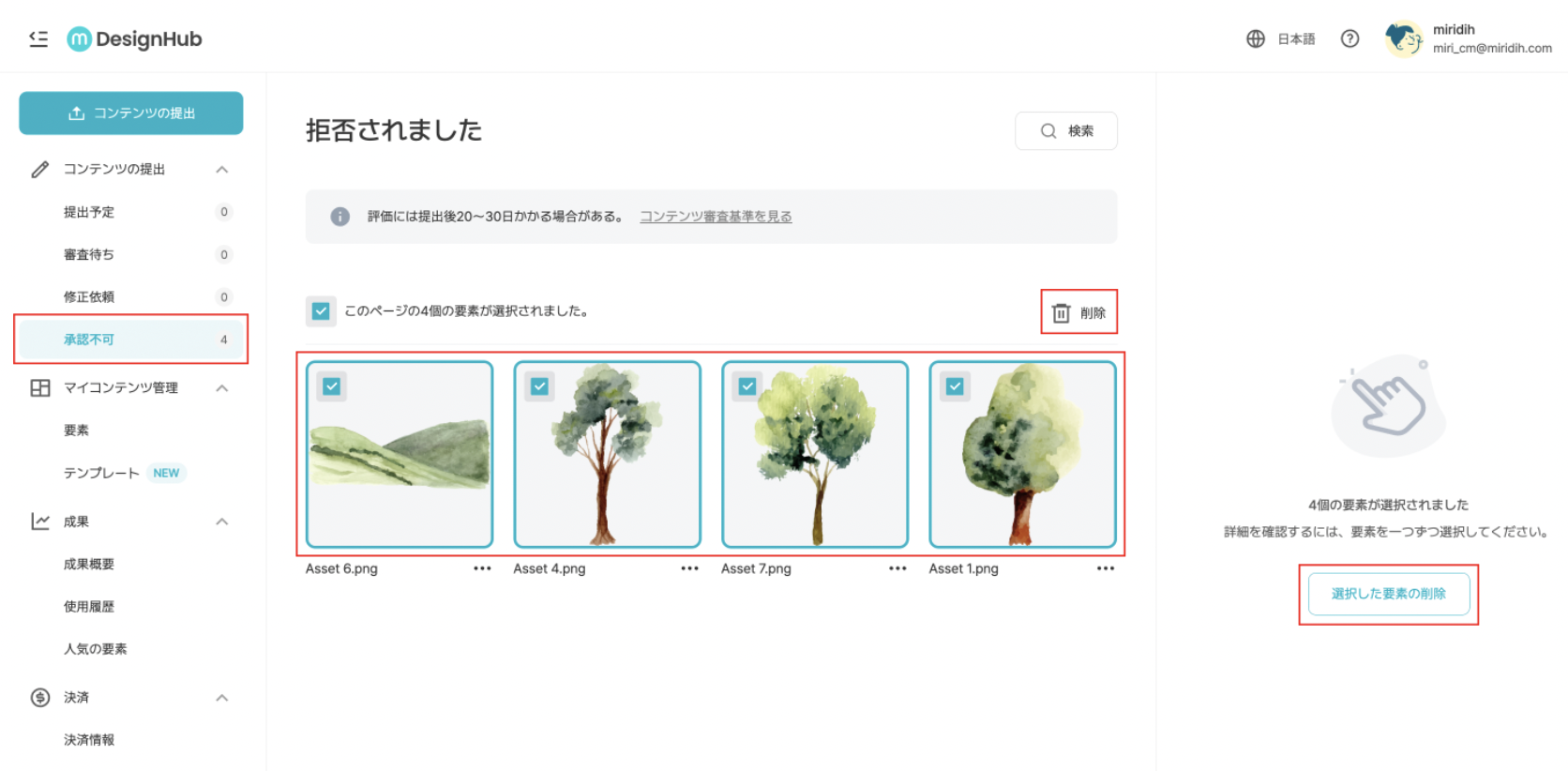
Task: Collapse the 成果 sidebar section
Action: (222, 522)
